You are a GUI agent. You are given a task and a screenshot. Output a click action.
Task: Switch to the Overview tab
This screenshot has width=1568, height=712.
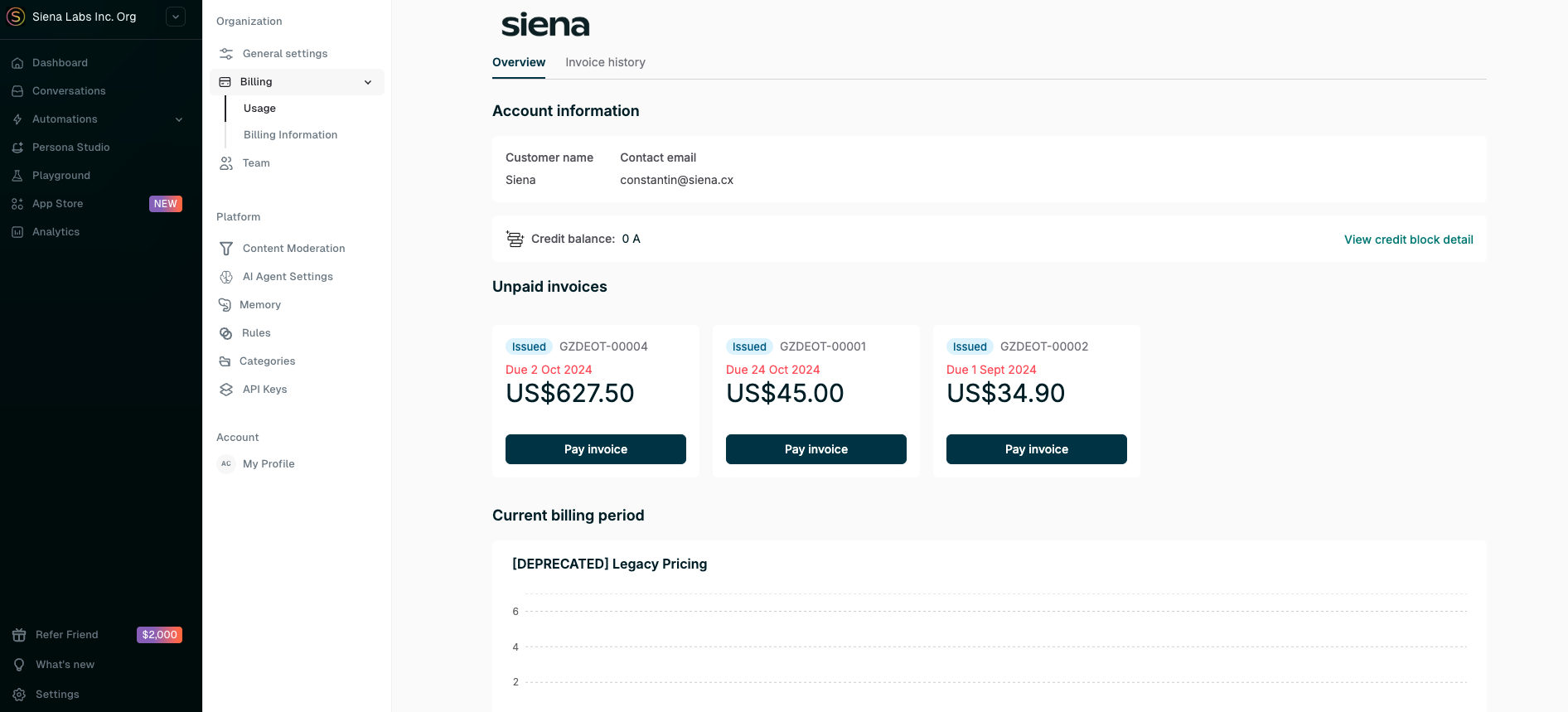pos(519,62)
